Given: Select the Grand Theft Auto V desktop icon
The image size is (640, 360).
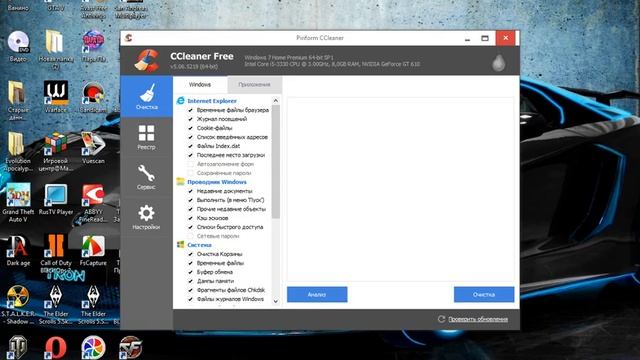Looking at the screenshot, I should (x=18, y=202).
